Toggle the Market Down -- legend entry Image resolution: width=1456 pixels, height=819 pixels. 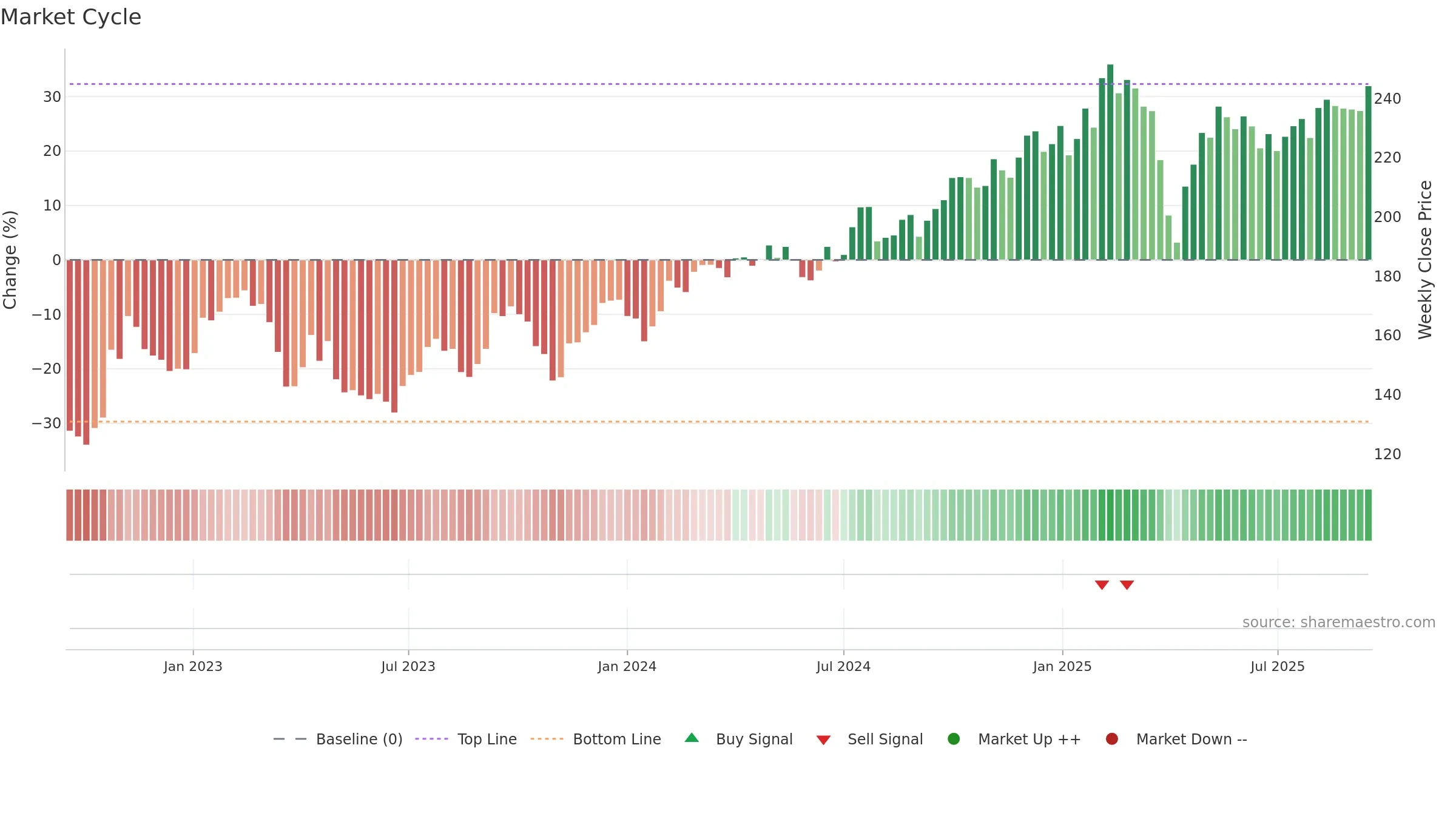[x=1176, y=739]
